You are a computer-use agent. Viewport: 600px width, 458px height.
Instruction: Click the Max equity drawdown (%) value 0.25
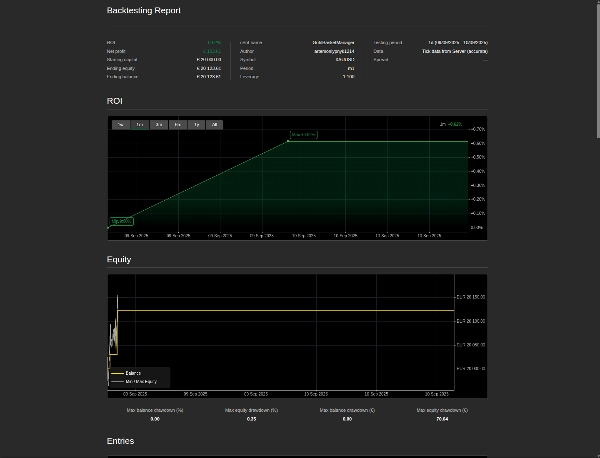point(251,419)
